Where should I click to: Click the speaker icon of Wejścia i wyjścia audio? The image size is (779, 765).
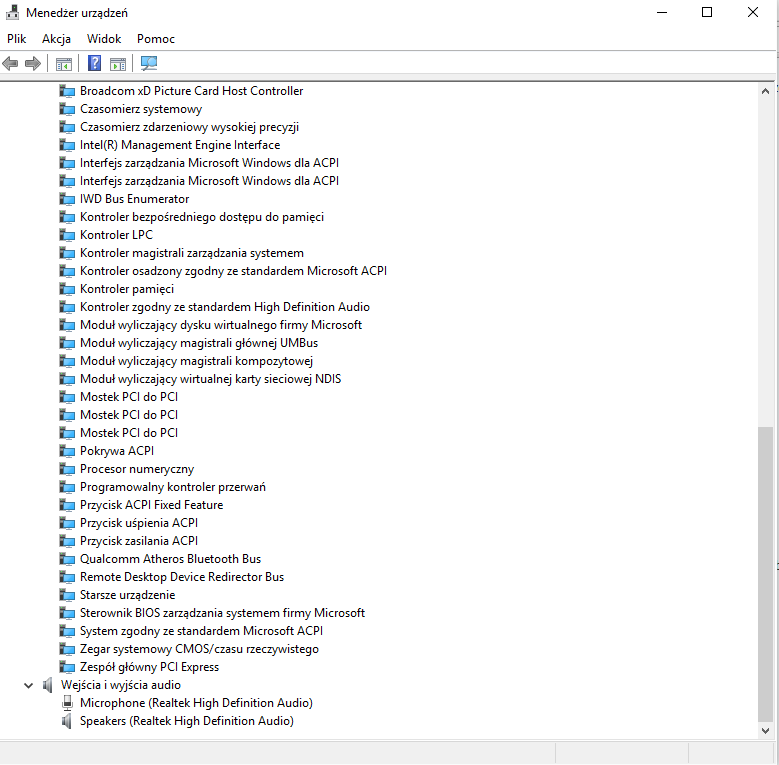click(47, 685)
